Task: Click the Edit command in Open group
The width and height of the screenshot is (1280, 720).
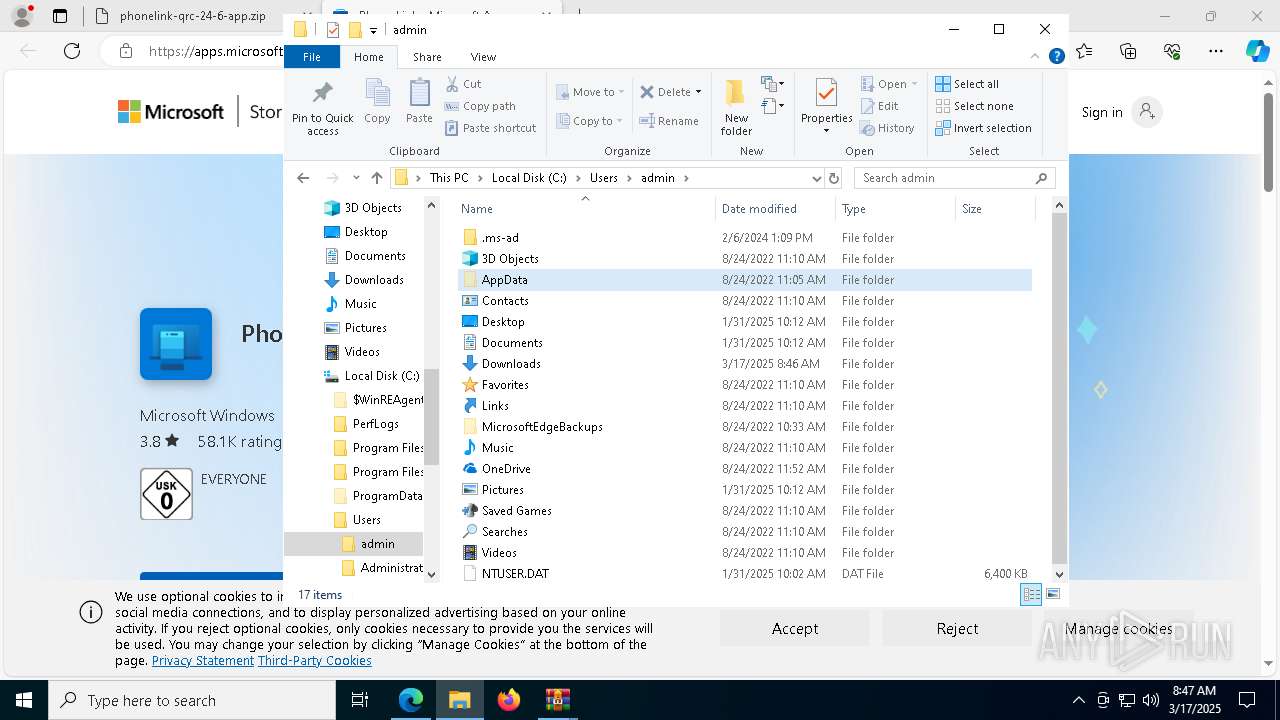Action: 879,106
